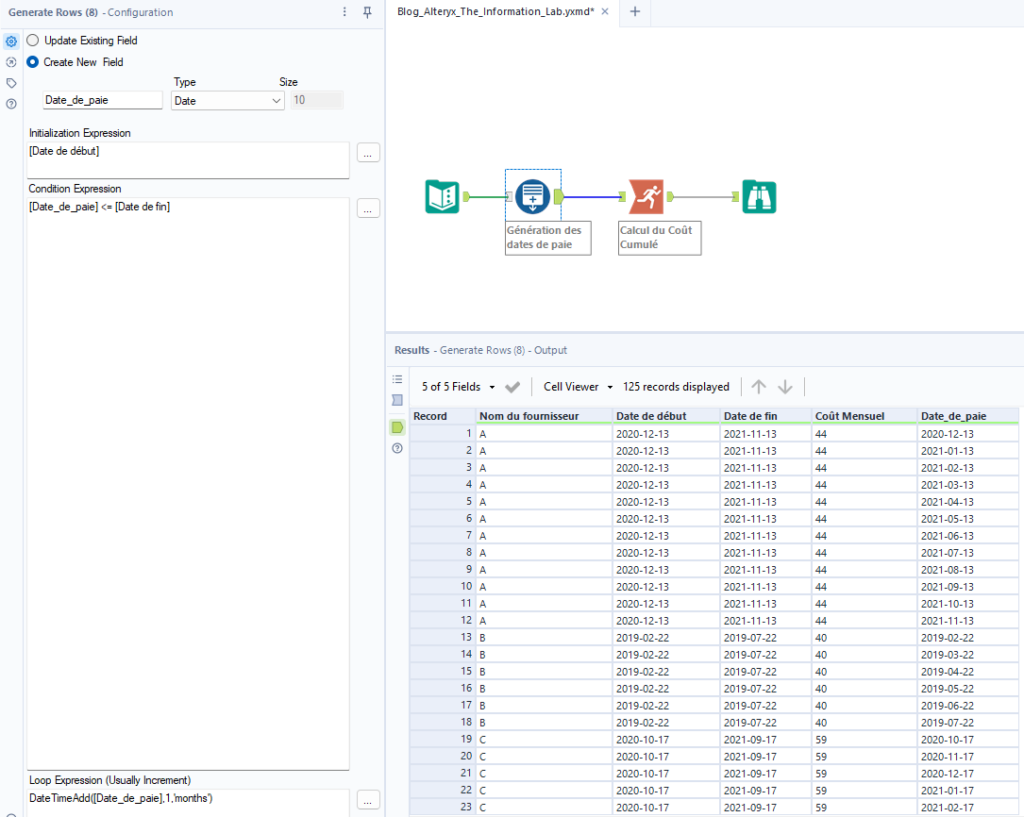This screenshot has width=1024, height=817.
Task: Open the help question icon in config sidebar
Action: point(11,104)
